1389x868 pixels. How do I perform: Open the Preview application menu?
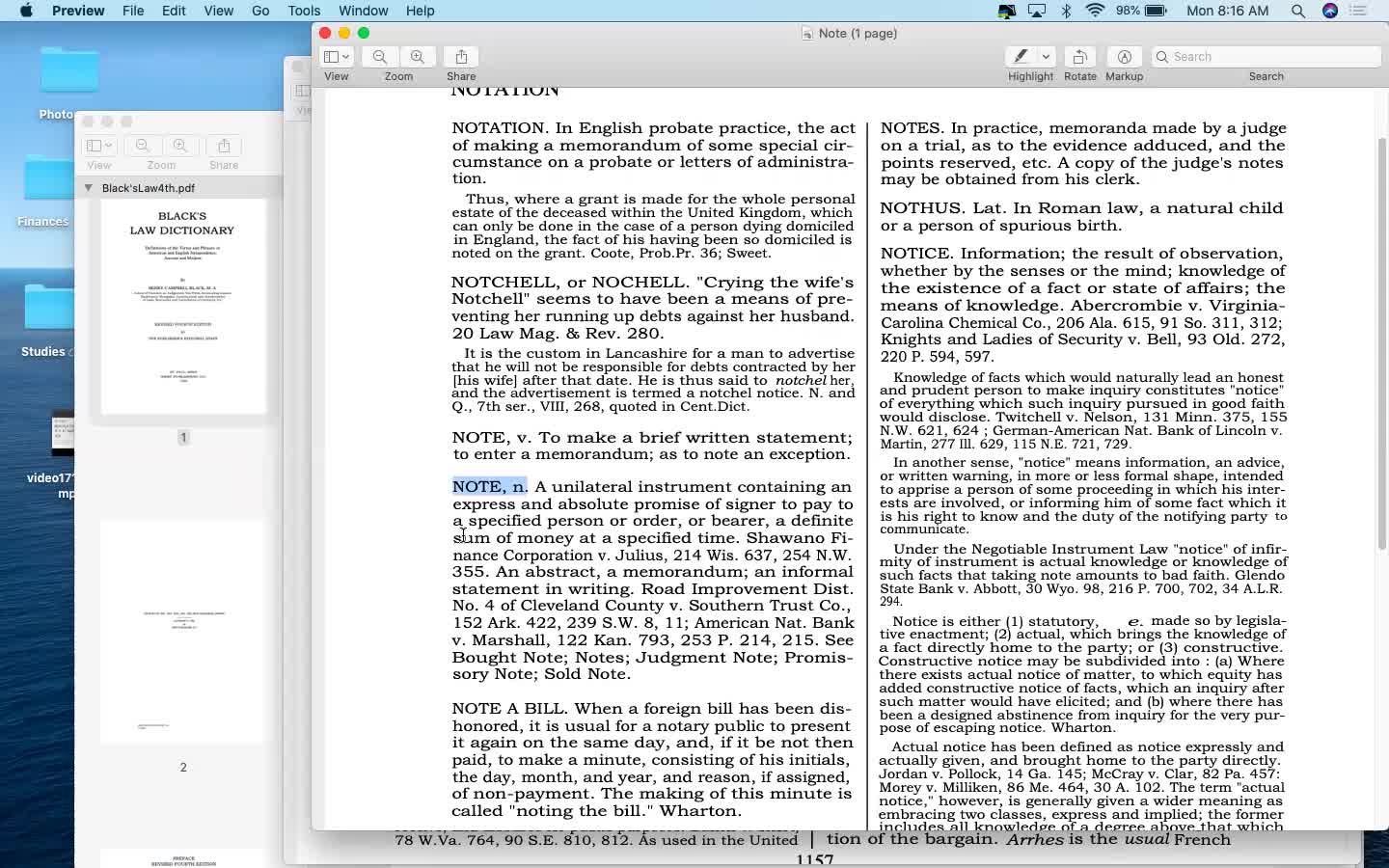click(78, 11)
